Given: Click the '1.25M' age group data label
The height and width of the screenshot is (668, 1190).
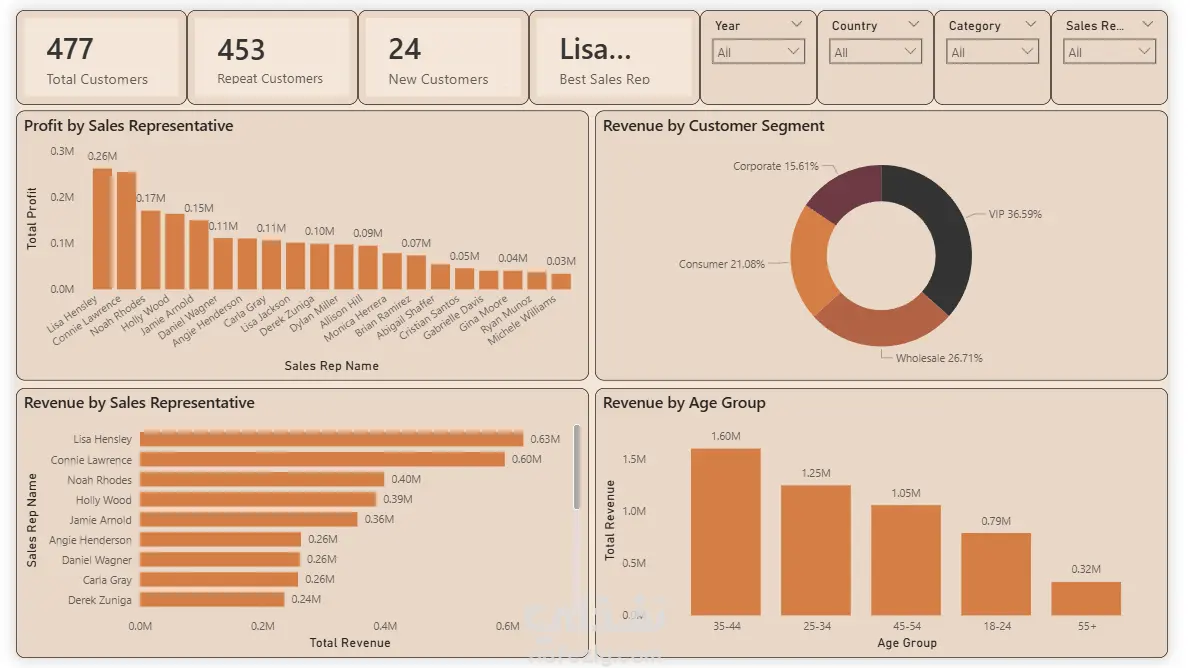Looking at the screenshot, I should (x=816, y=473).
